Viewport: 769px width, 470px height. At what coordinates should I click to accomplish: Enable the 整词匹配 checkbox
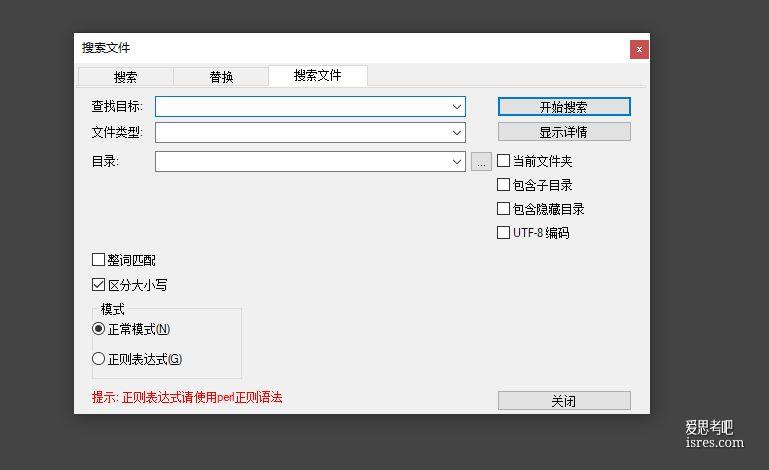point(98,260)
